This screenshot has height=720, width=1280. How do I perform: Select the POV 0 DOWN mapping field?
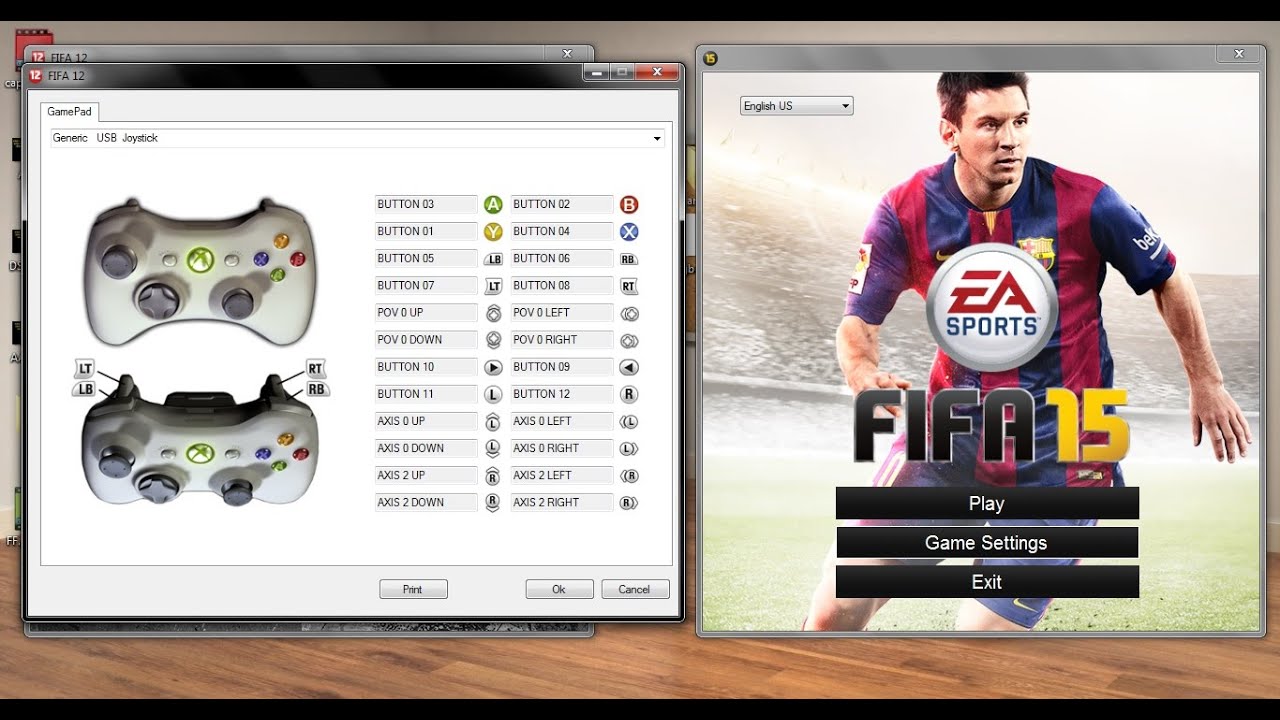coord(426,339)
